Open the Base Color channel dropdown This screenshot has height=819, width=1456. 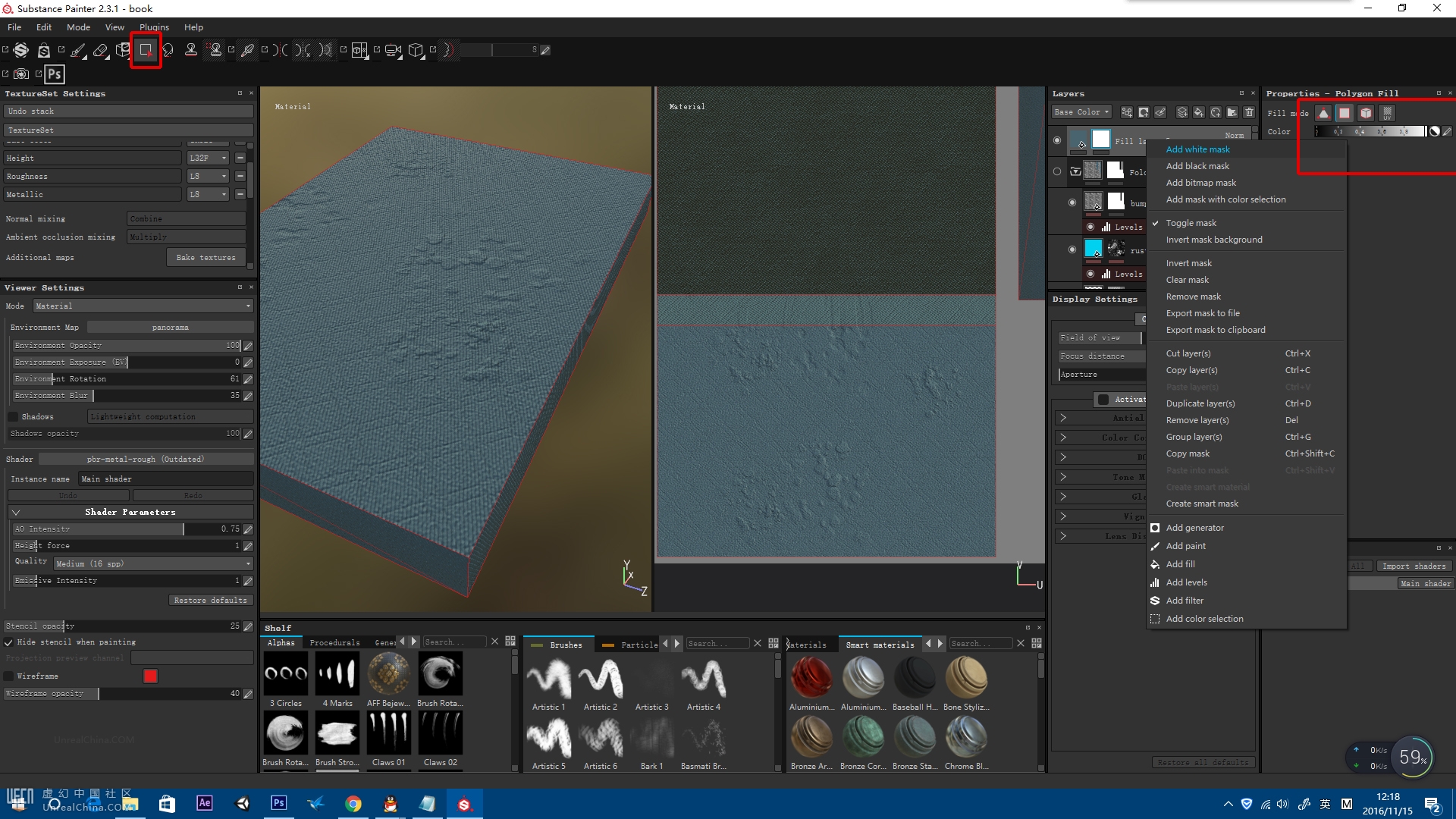coord(1081,112)
